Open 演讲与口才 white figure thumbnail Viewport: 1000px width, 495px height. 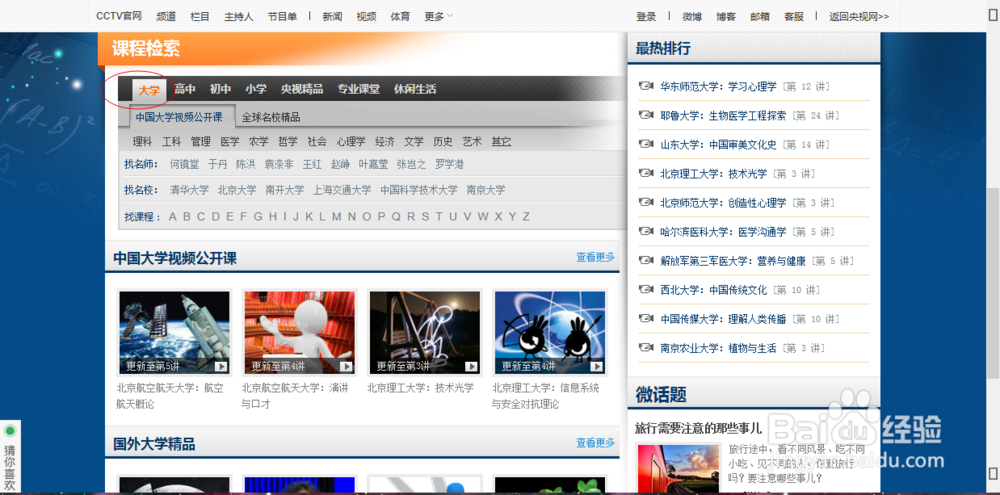click(300, 332)
